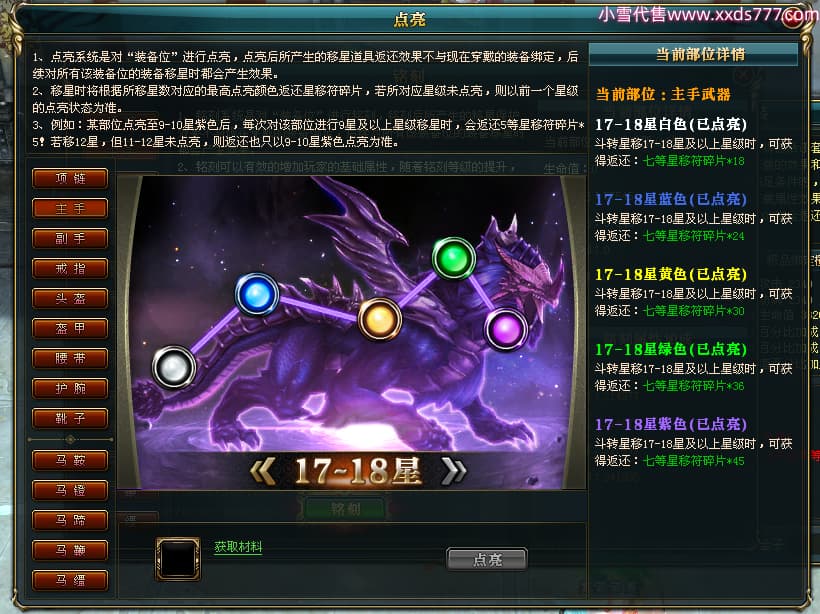Switch to the 主手 equipment tab
The width and height of the screenshot is (820, 614).
[70, 208]
